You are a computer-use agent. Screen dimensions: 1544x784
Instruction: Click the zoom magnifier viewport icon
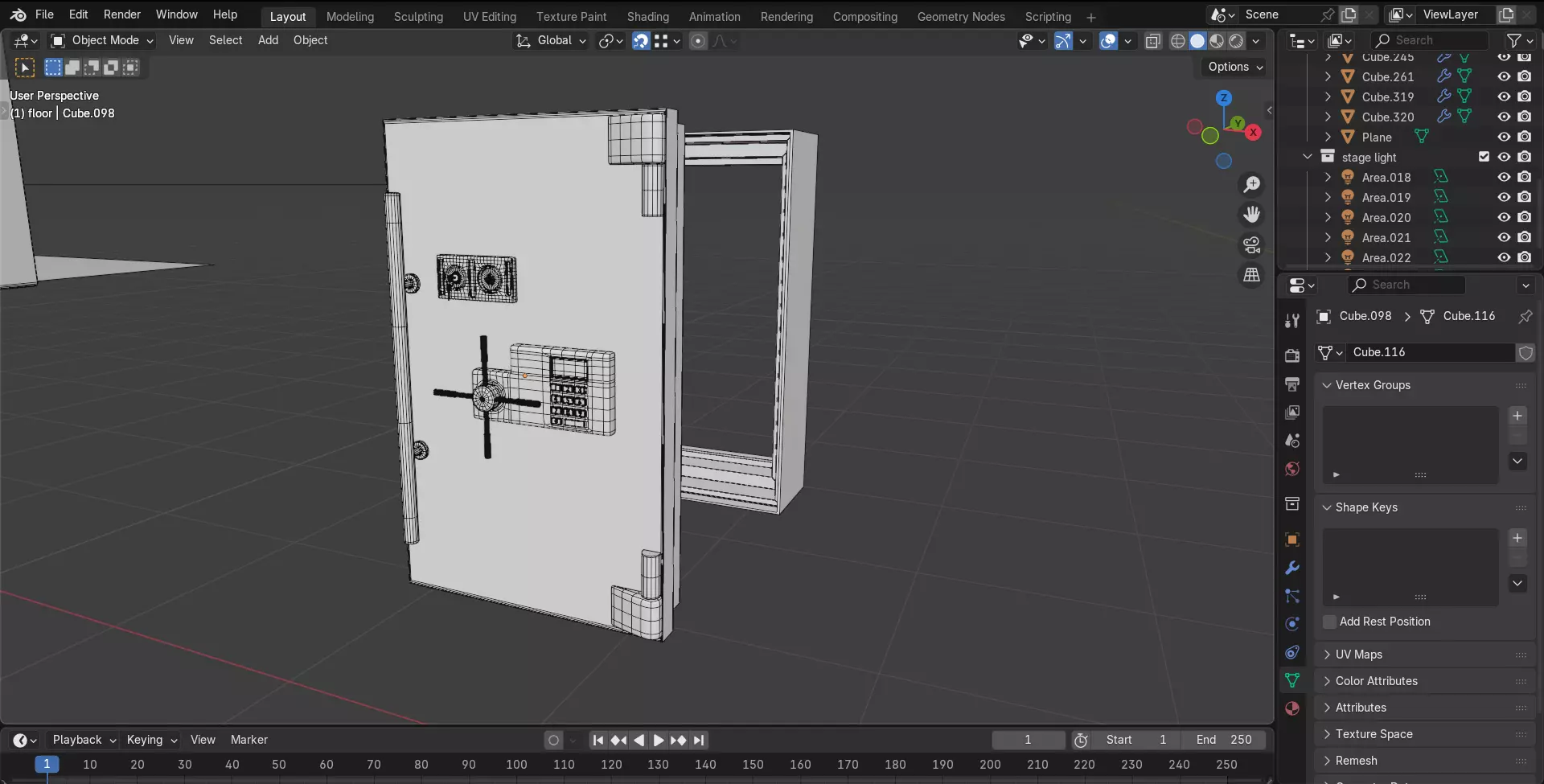click(x=1252, y=184)
